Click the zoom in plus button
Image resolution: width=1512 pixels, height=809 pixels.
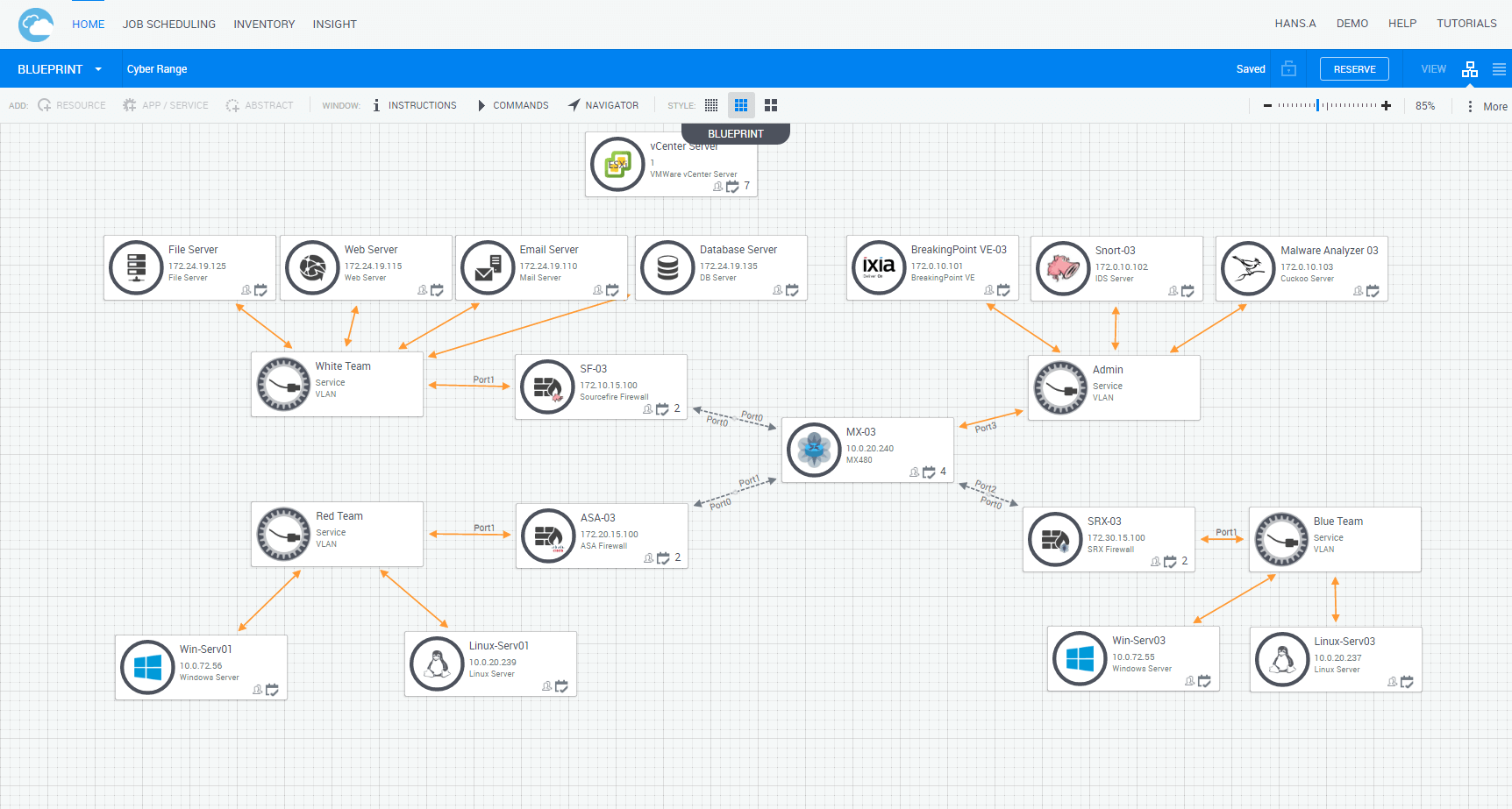click(1386, 105)
